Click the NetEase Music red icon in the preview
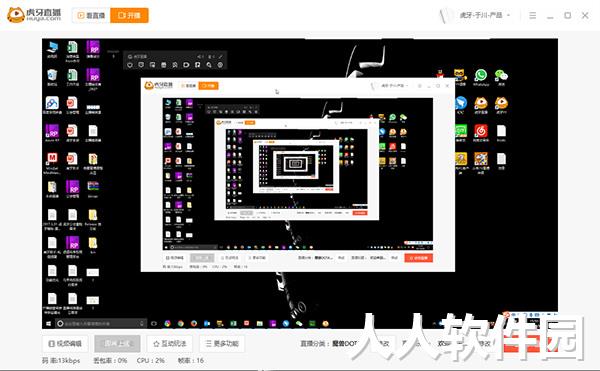600x371 pixels. pyautogui.click(x=481, y=131)
